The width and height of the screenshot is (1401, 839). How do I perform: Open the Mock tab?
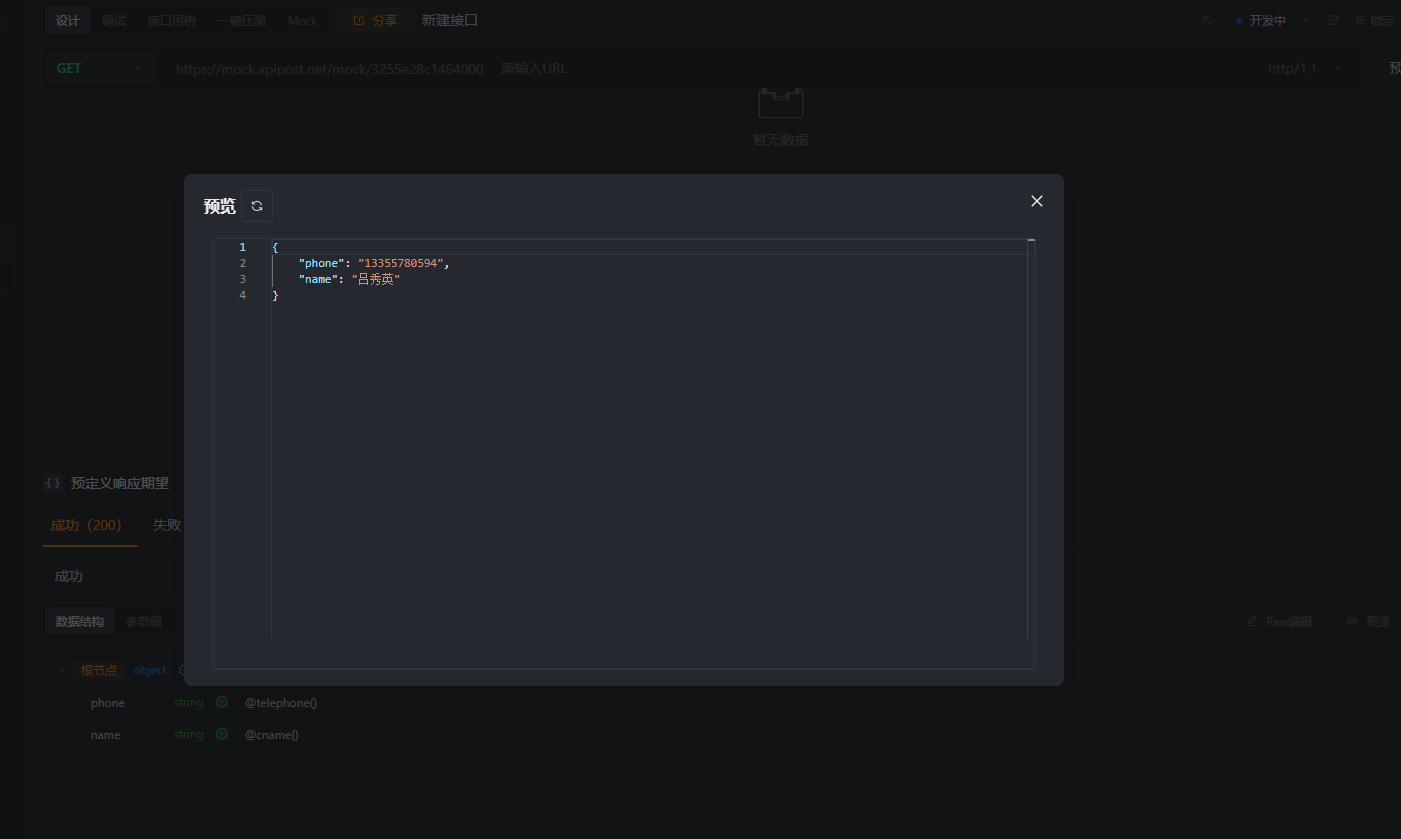click(302, 20)
